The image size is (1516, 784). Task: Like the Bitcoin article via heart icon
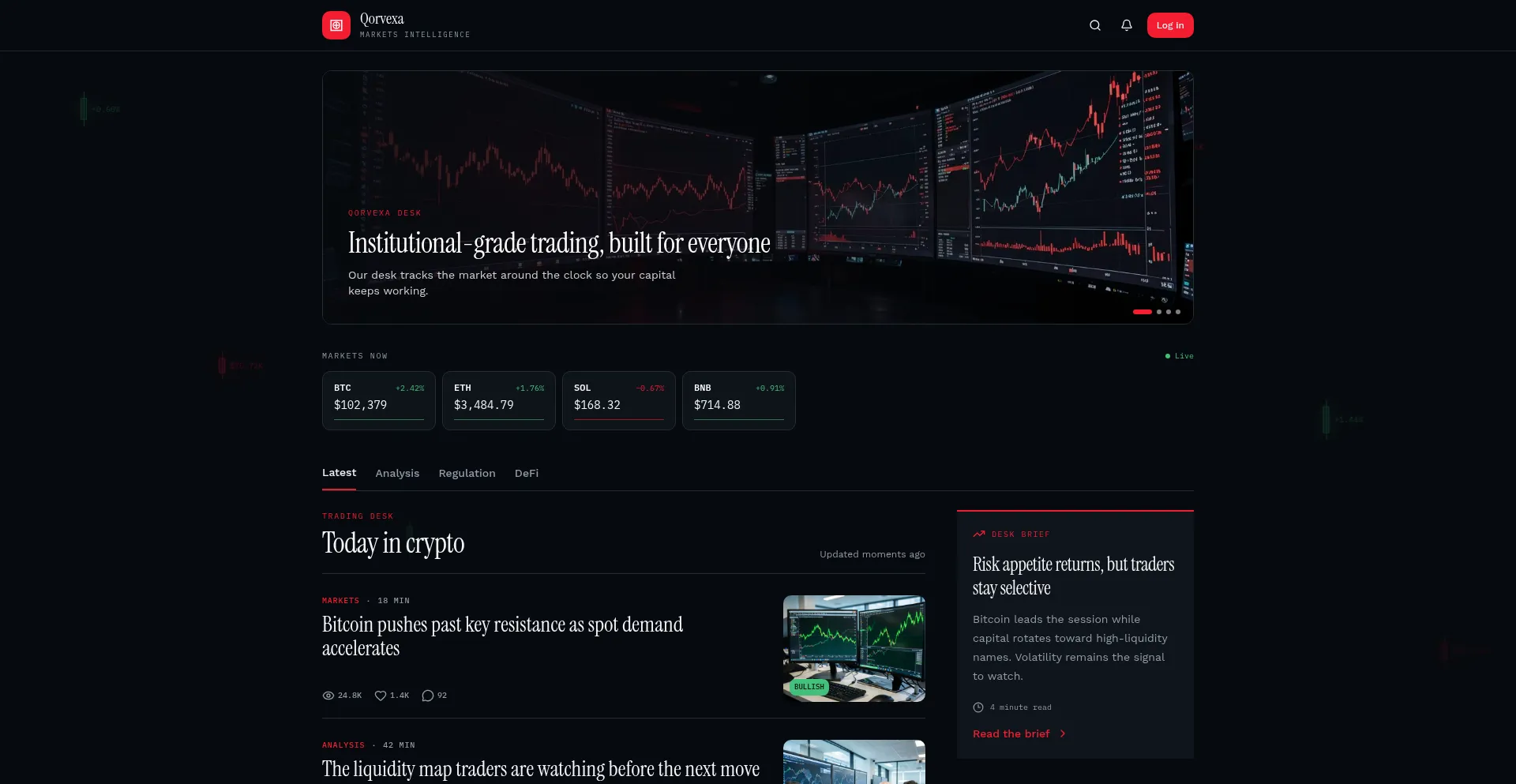point(381,696)
